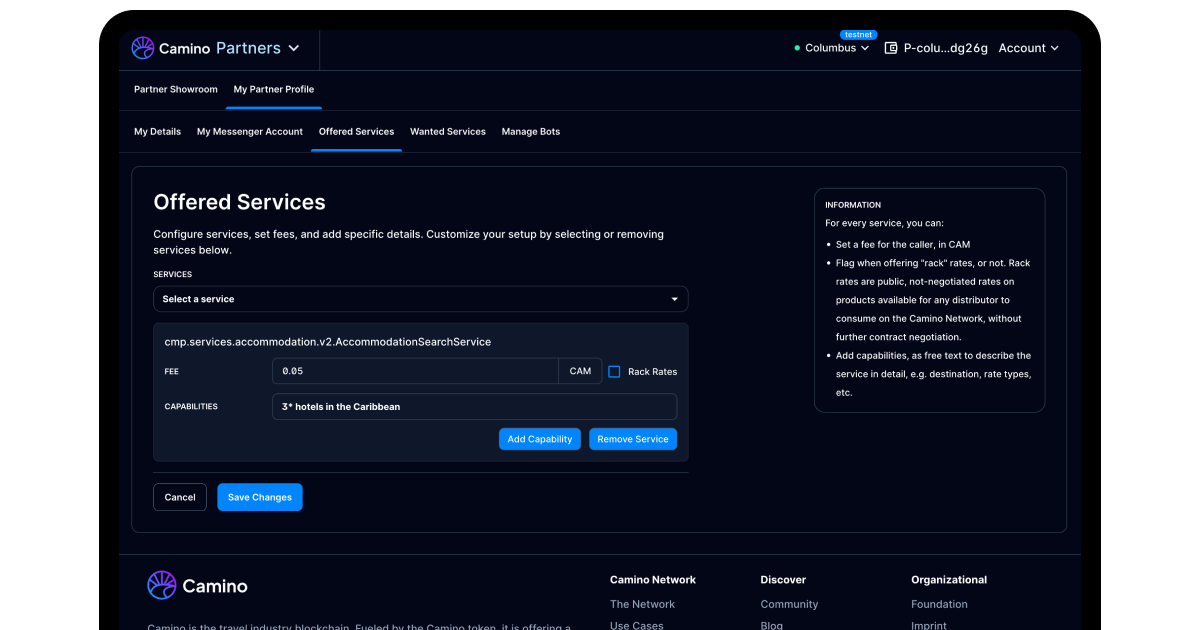Viewport: 1200px width, 630px height.
Task: Enable the Rack Rates checkbox
Action: (614, 371)
